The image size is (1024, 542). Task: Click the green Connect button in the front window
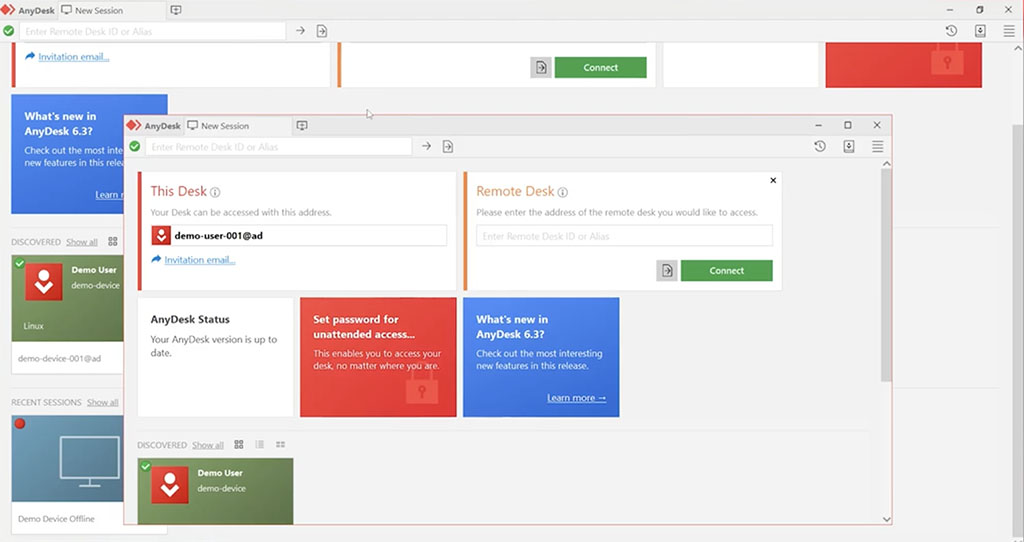[726, 270]
